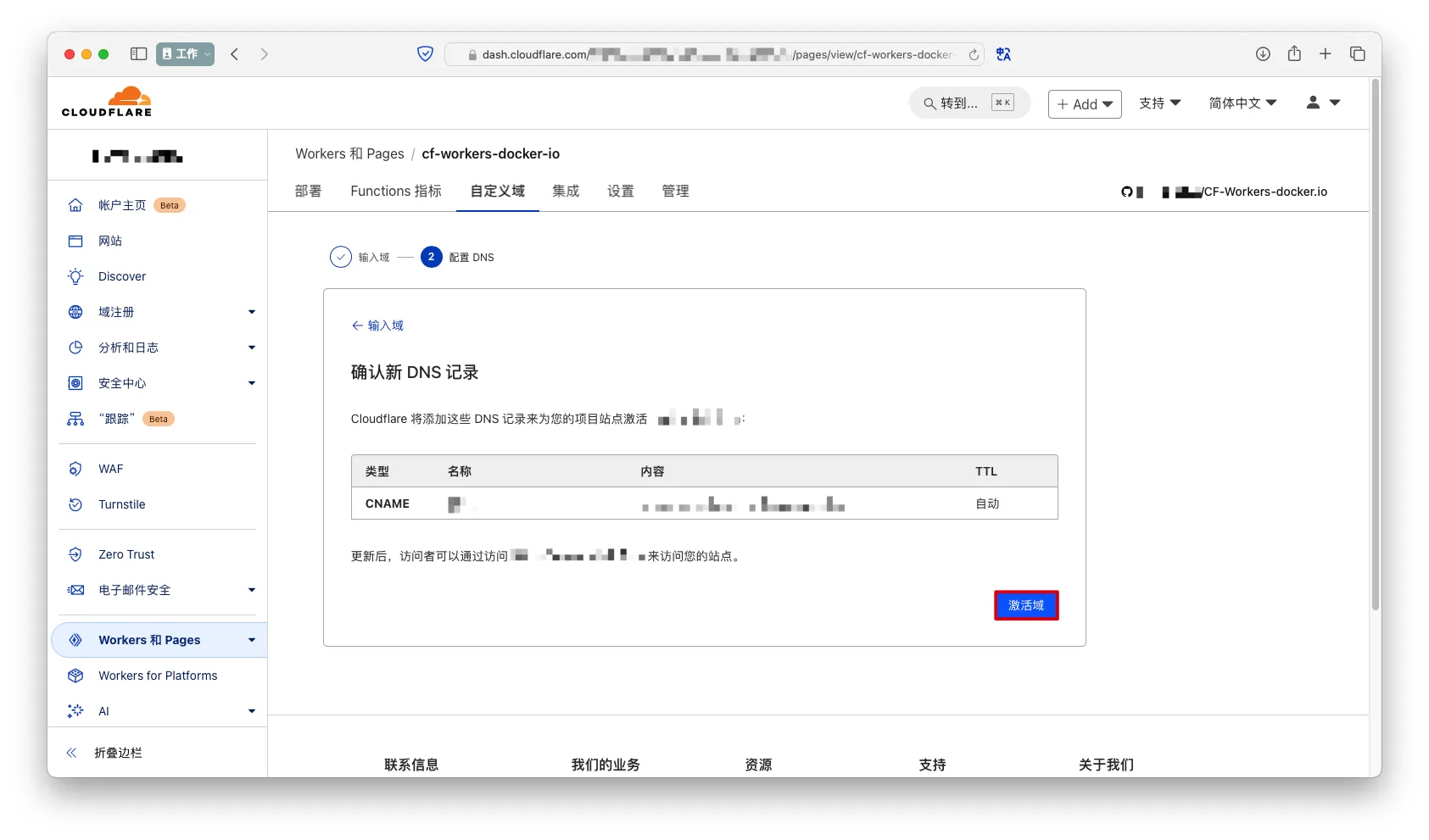Click the 自动 TTL value cell
Viewport: 1429px width, 840px height.
click(x=987, y=503)
